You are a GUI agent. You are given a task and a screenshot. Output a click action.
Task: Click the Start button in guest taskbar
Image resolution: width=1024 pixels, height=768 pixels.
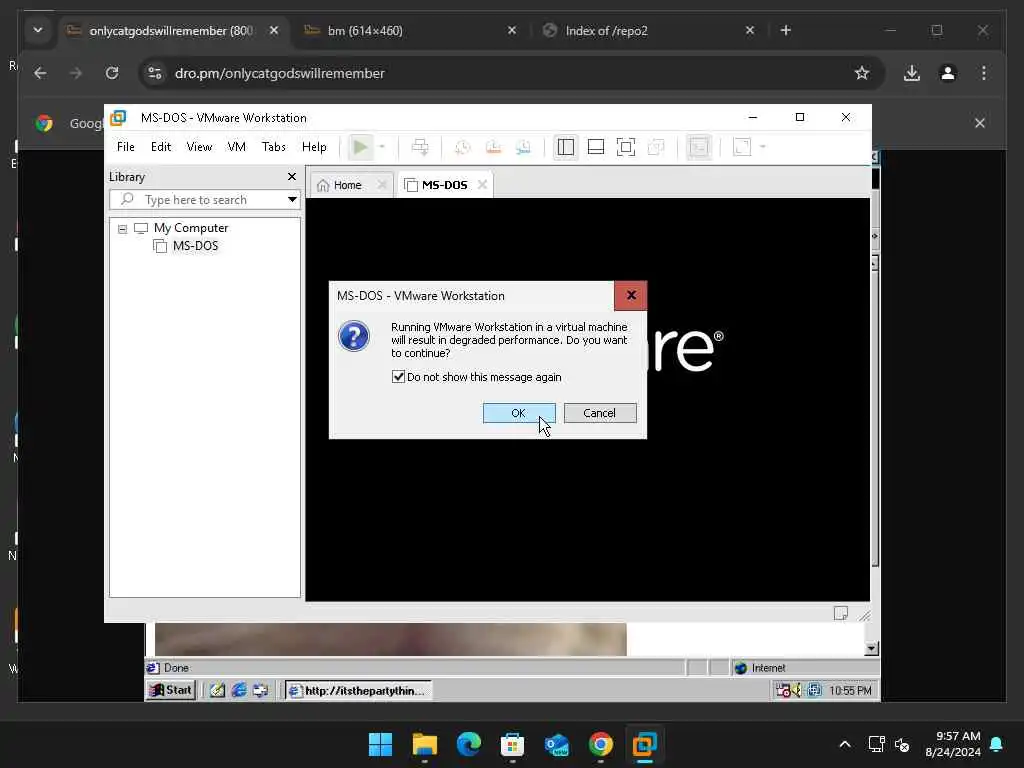tap(171, 690)
